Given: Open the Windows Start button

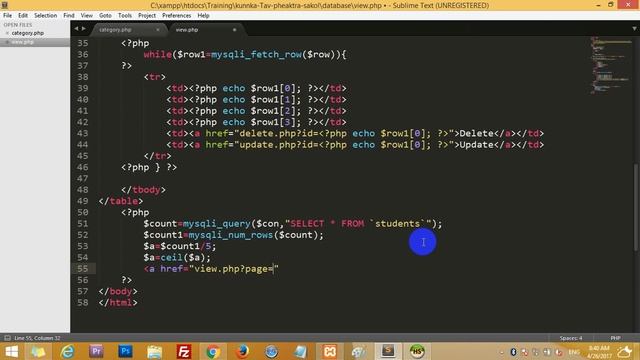Looking at the screenshot, I should pos(11,351).
